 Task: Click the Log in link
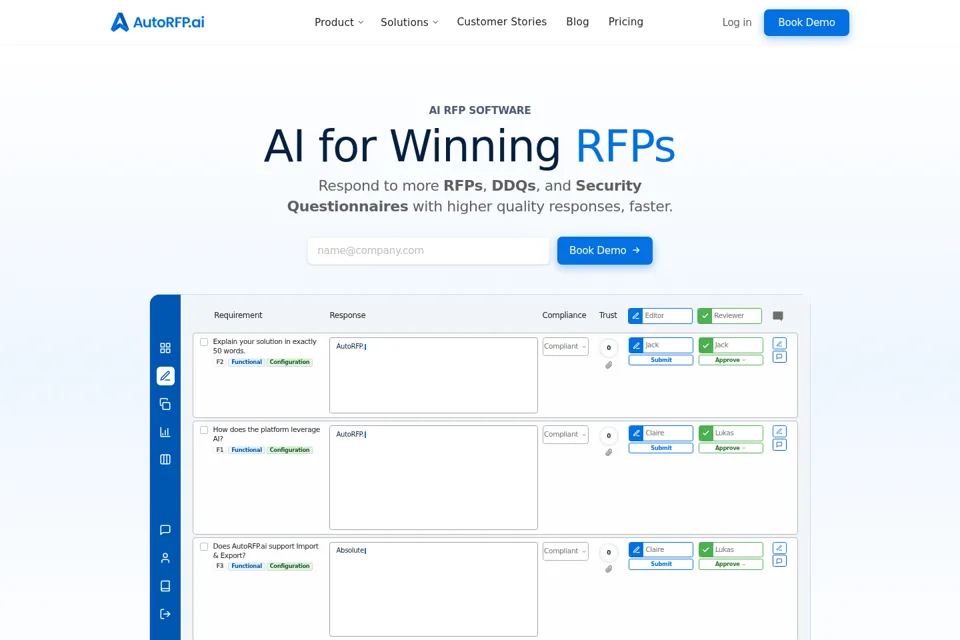737,23
